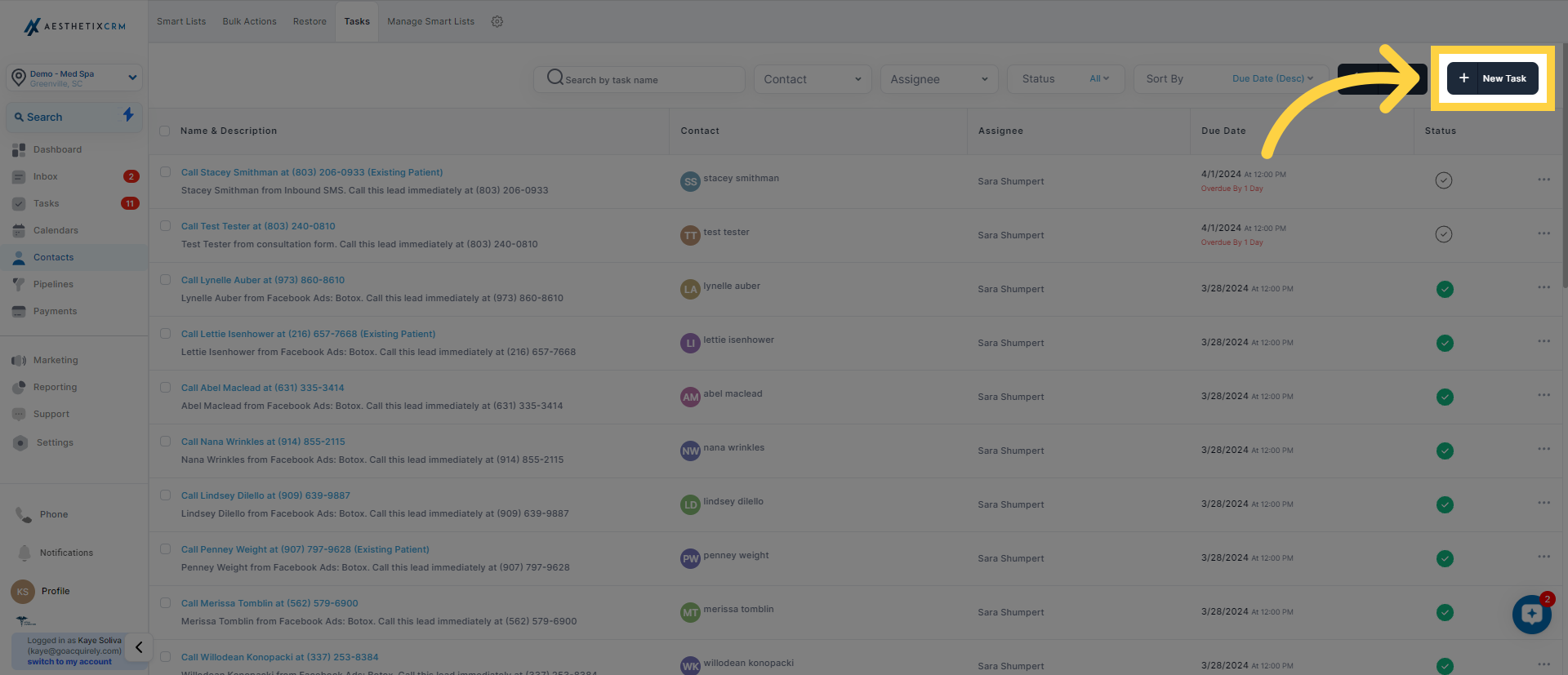This screenshot has width=1568, height=675.
Task: Open the Call Merissa Tomblin task link
Action: tap(269, 603)
